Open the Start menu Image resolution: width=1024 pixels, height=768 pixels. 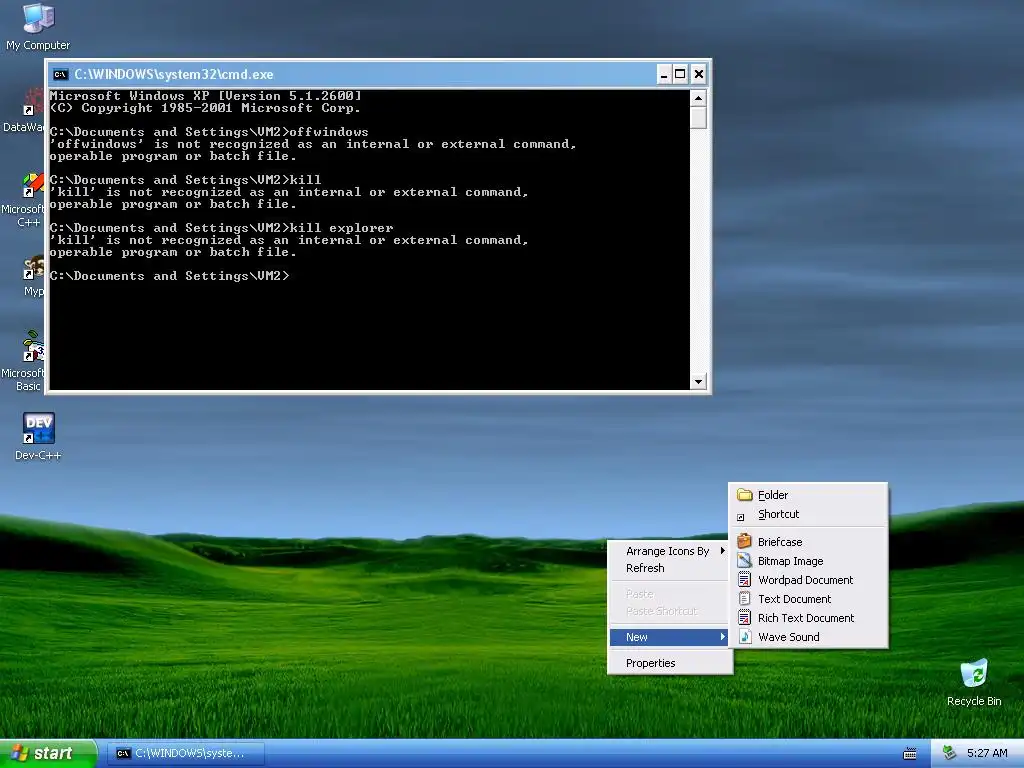point(48,753)
